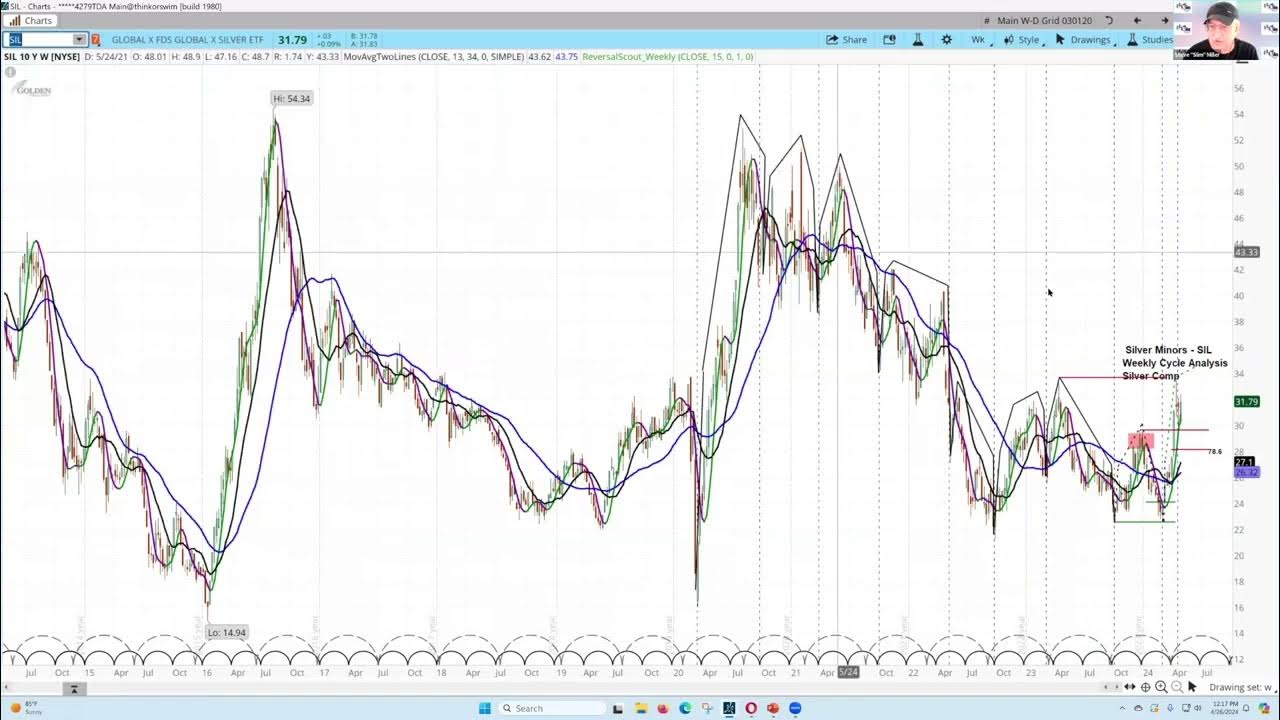
Task: Open the thinkorswim taskbar icon
Action: pyautogui.click(x=729, y=708)
